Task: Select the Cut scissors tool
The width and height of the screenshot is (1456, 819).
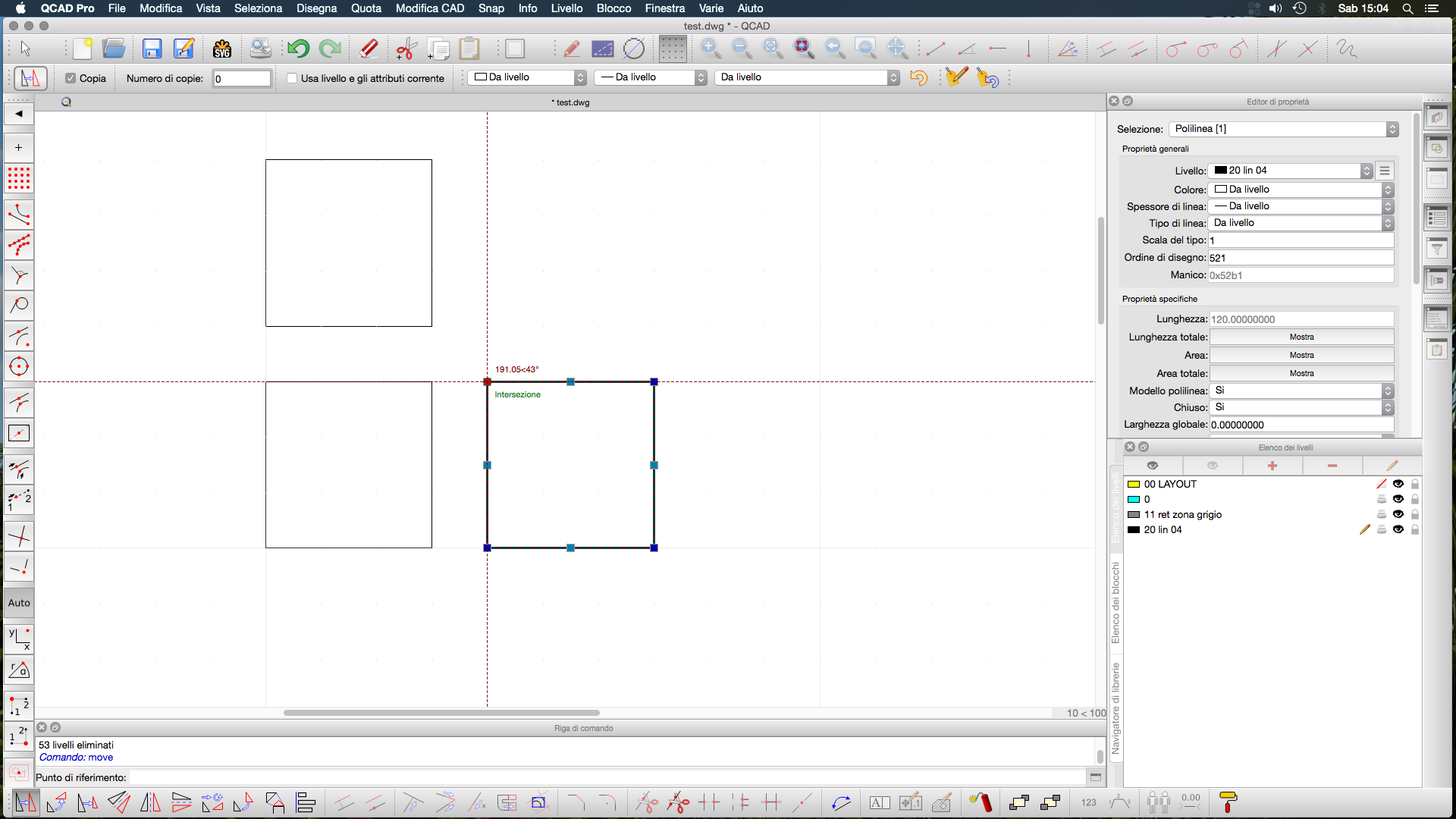Action: click(406, 49)
